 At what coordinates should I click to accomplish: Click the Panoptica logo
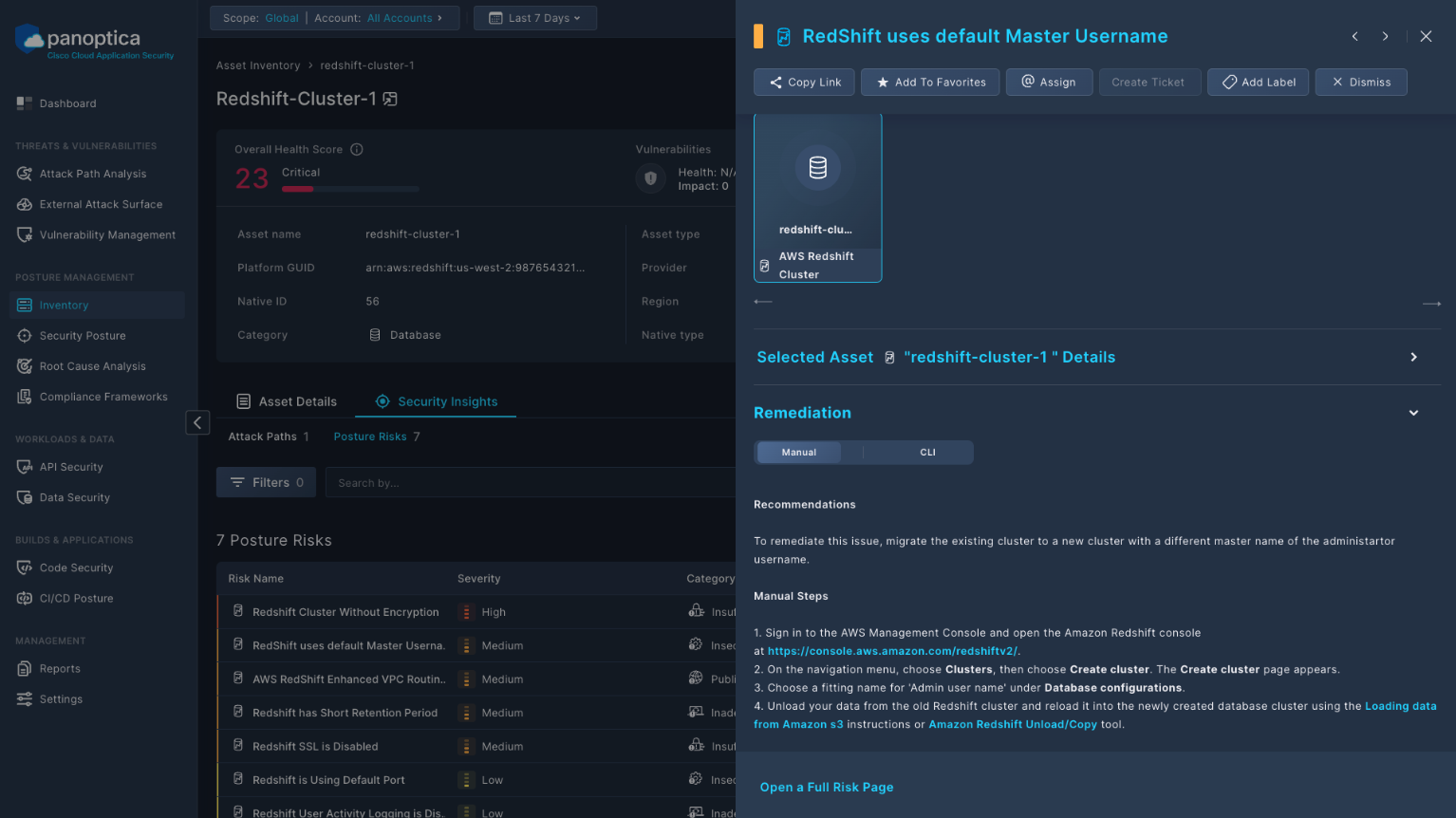[95, 42]
